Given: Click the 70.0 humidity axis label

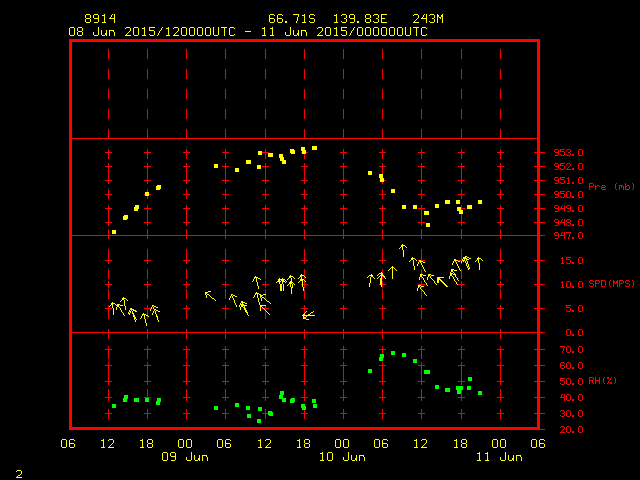Looking at the screenshot, I should coord(571,350).
